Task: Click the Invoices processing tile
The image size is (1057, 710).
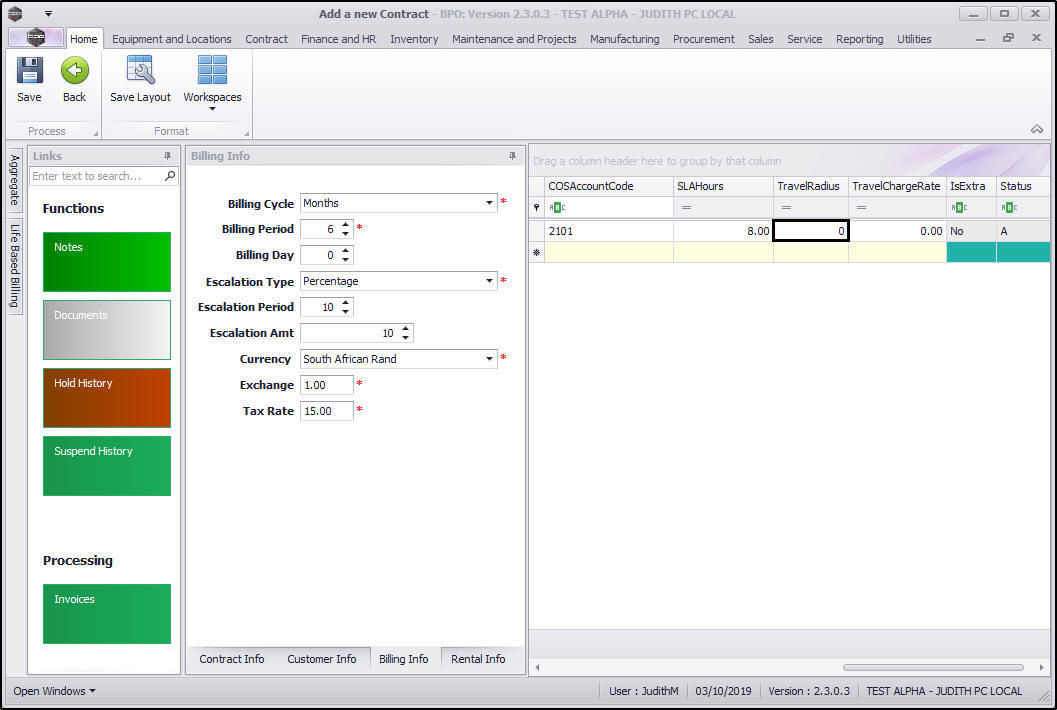Action: (x=107, y=614)
